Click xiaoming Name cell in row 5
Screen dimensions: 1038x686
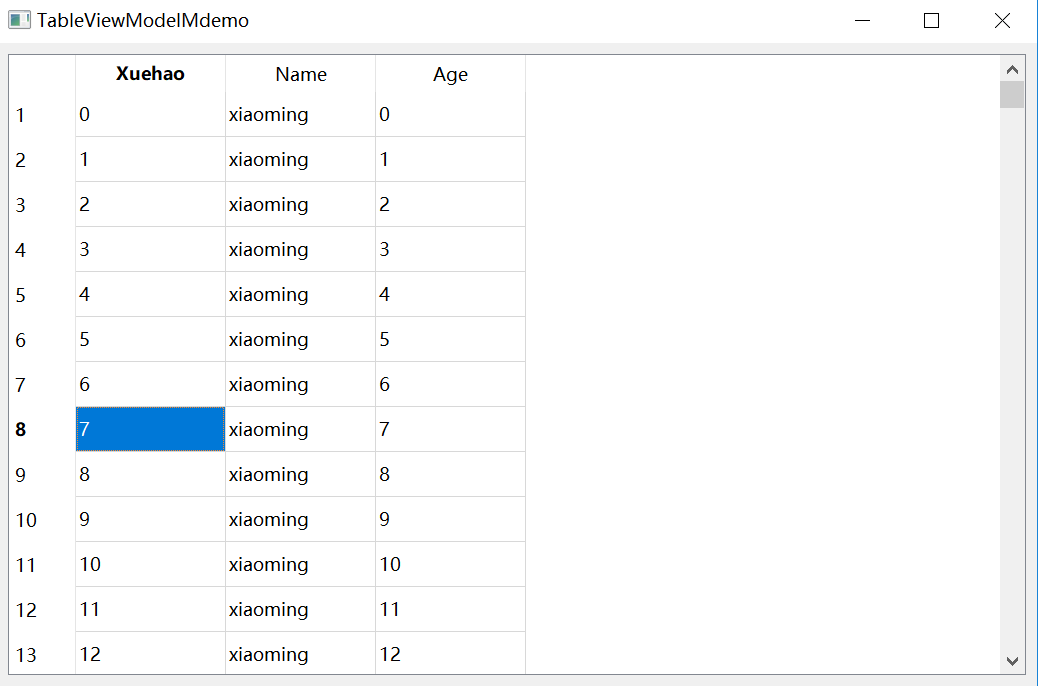[x=301, y=295]
